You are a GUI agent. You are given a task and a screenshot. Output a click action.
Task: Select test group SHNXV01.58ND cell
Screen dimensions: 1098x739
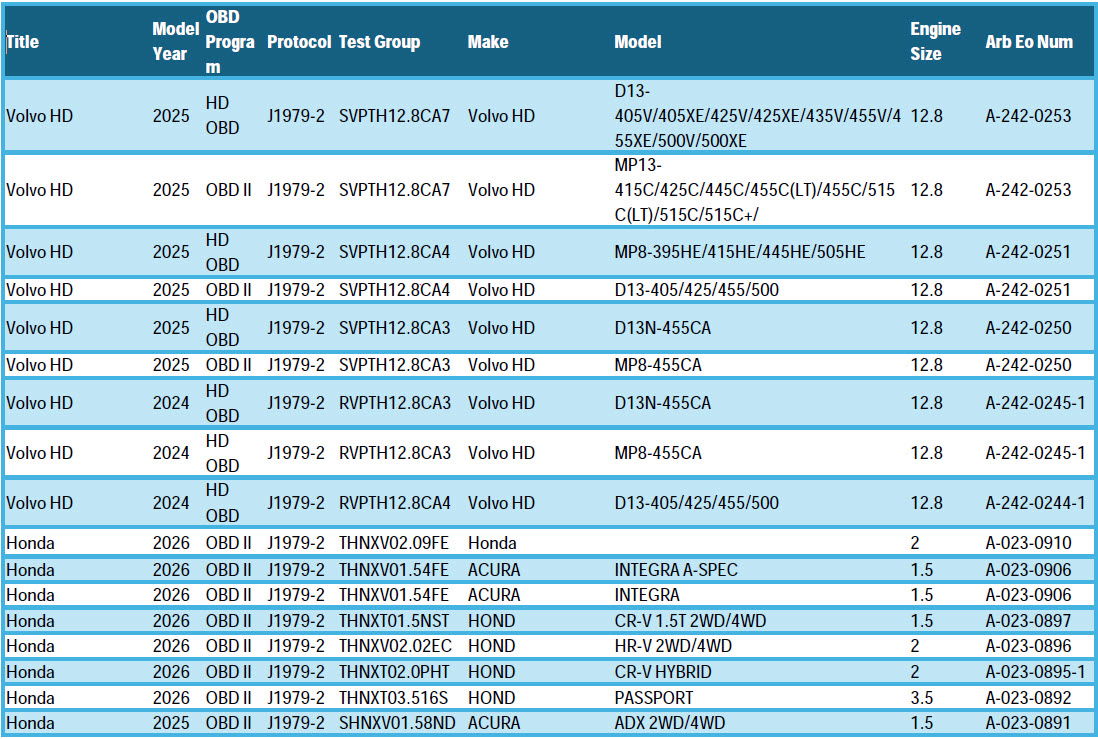(394, 723)
